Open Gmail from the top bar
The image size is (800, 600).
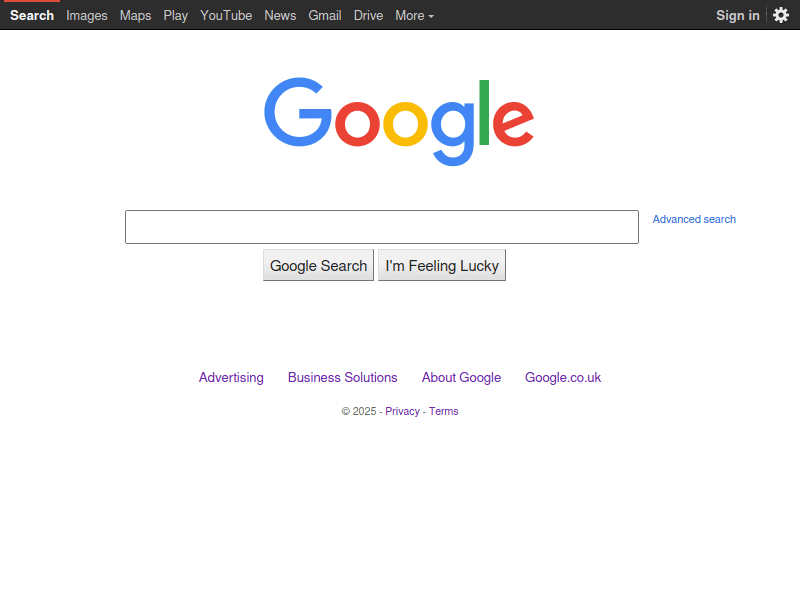[324, 15]
